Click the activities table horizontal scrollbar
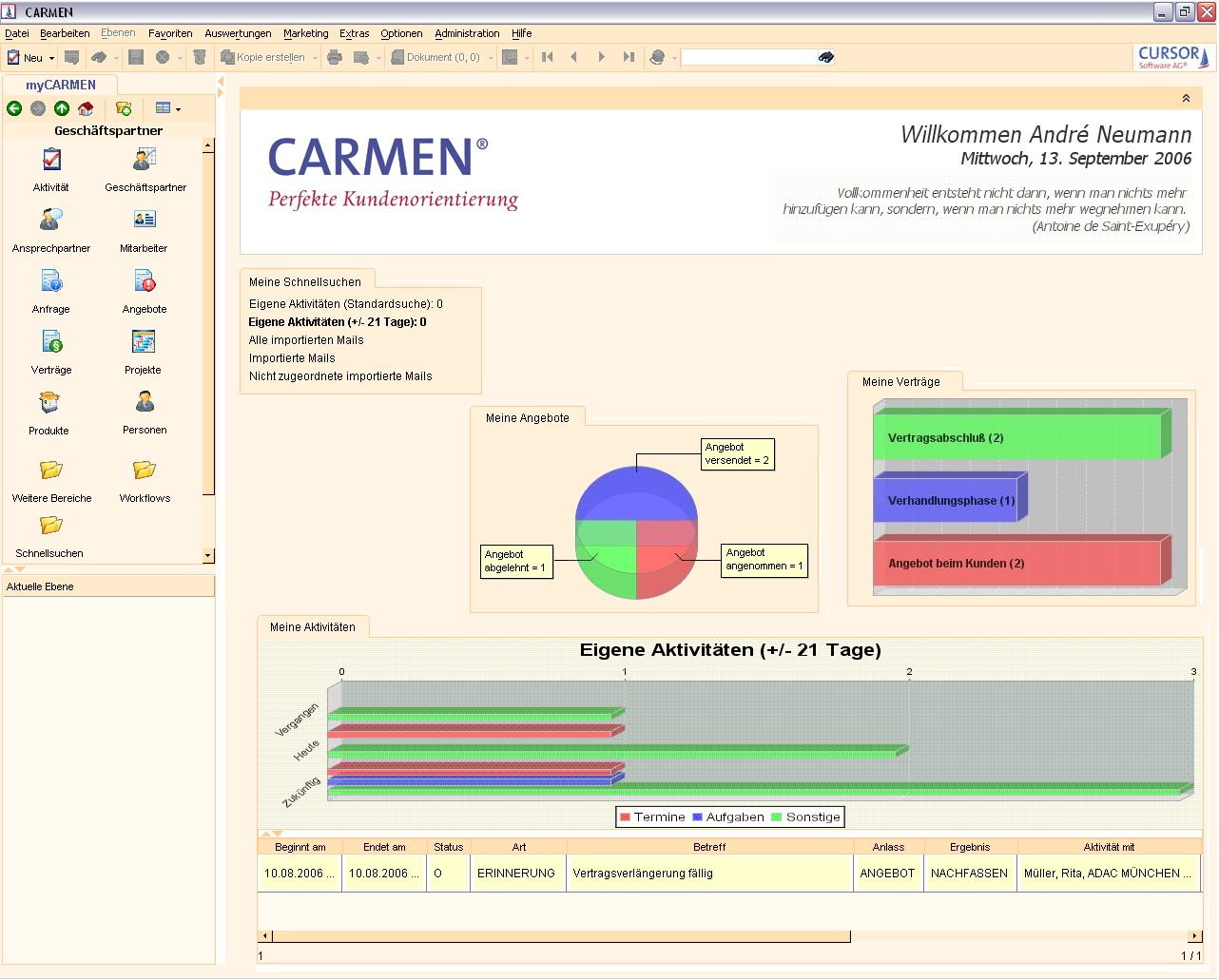This screenshot has width=1219, height=980. point(561,936)
